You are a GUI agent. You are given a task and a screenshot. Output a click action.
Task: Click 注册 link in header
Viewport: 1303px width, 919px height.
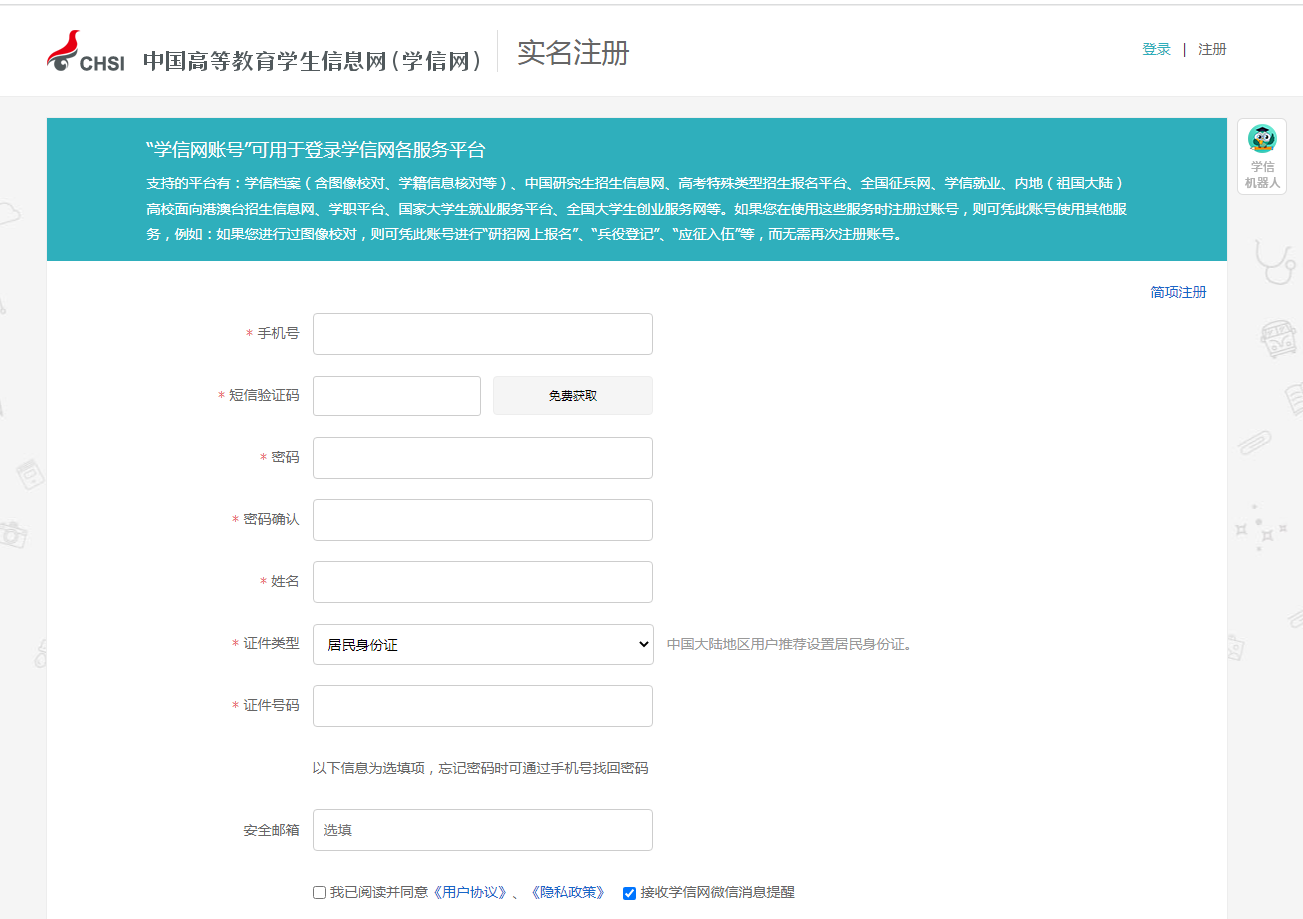click(x=1212, y=49)
